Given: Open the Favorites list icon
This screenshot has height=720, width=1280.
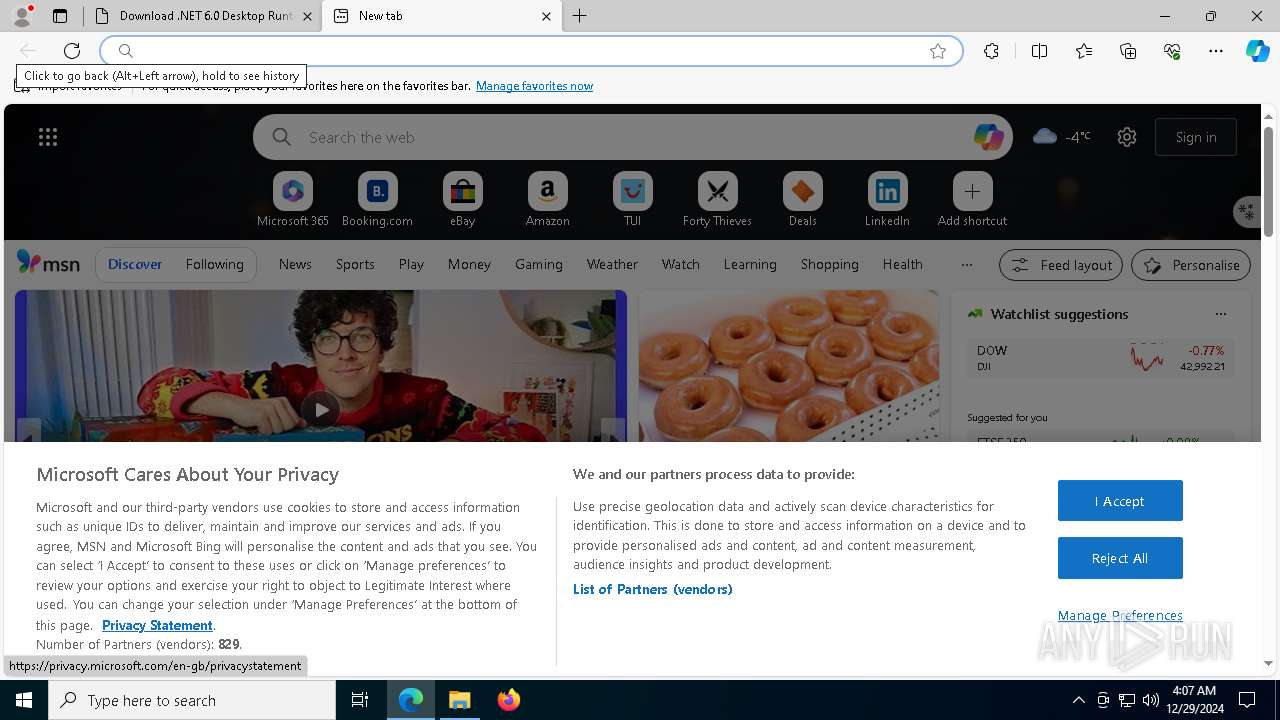Looking at the screenshot, I should click(x=1084, y=51).
